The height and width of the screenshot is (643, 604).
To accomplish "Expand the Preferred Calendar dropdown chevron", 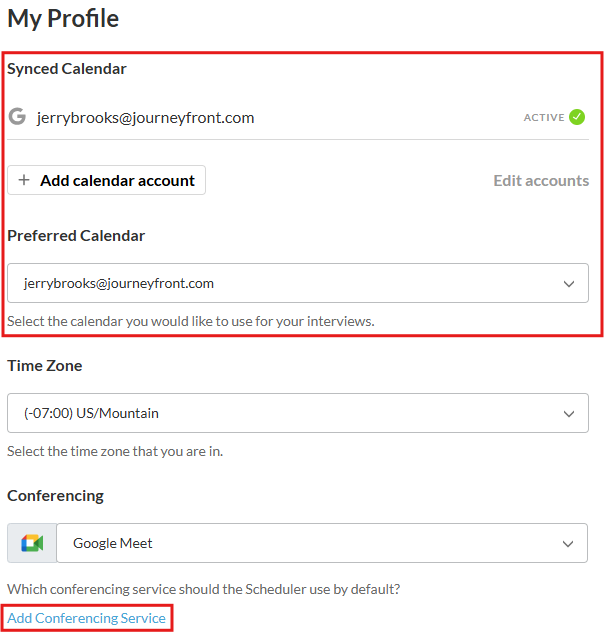I will pos(569,284).
